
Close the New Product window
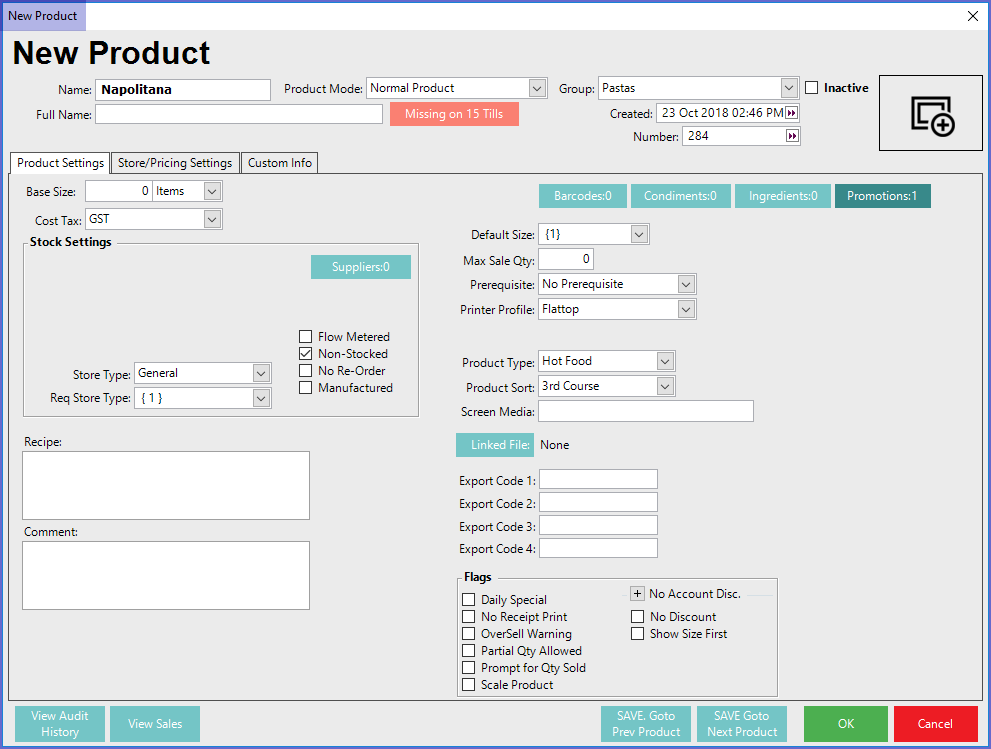point(973,15)
